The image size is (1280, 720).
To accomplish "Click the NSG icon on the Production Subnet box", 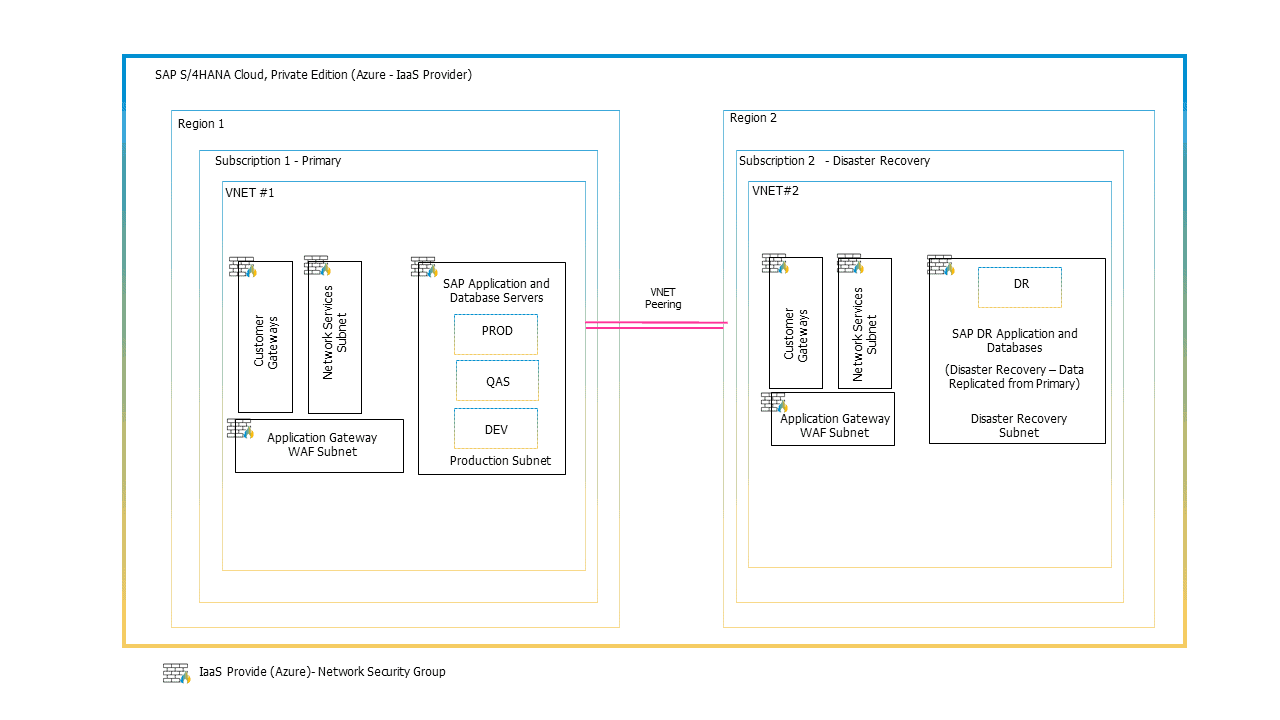I will click(x=423, y=265).
